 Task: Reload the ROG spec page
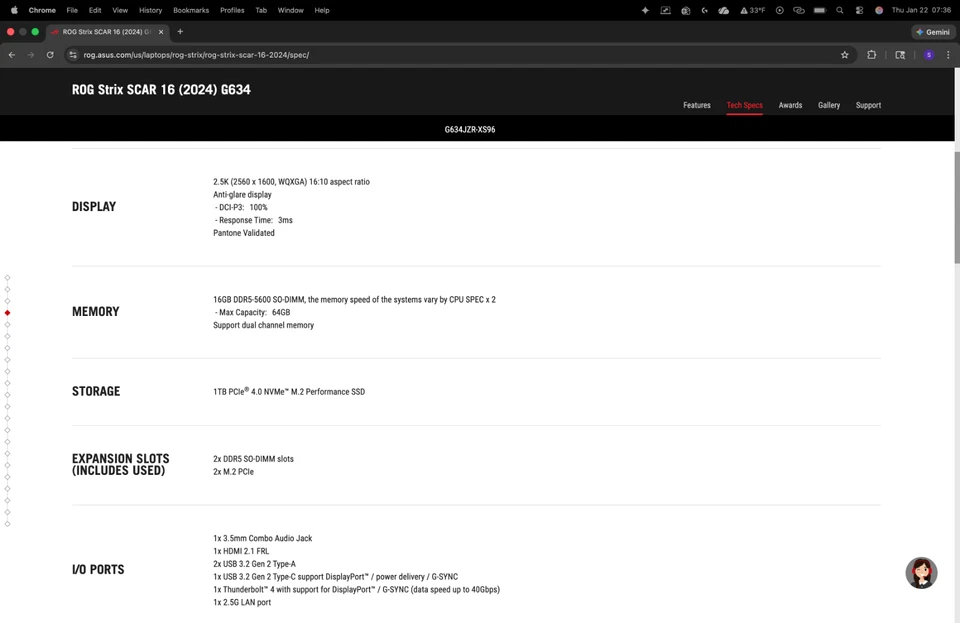click(50, 55)
